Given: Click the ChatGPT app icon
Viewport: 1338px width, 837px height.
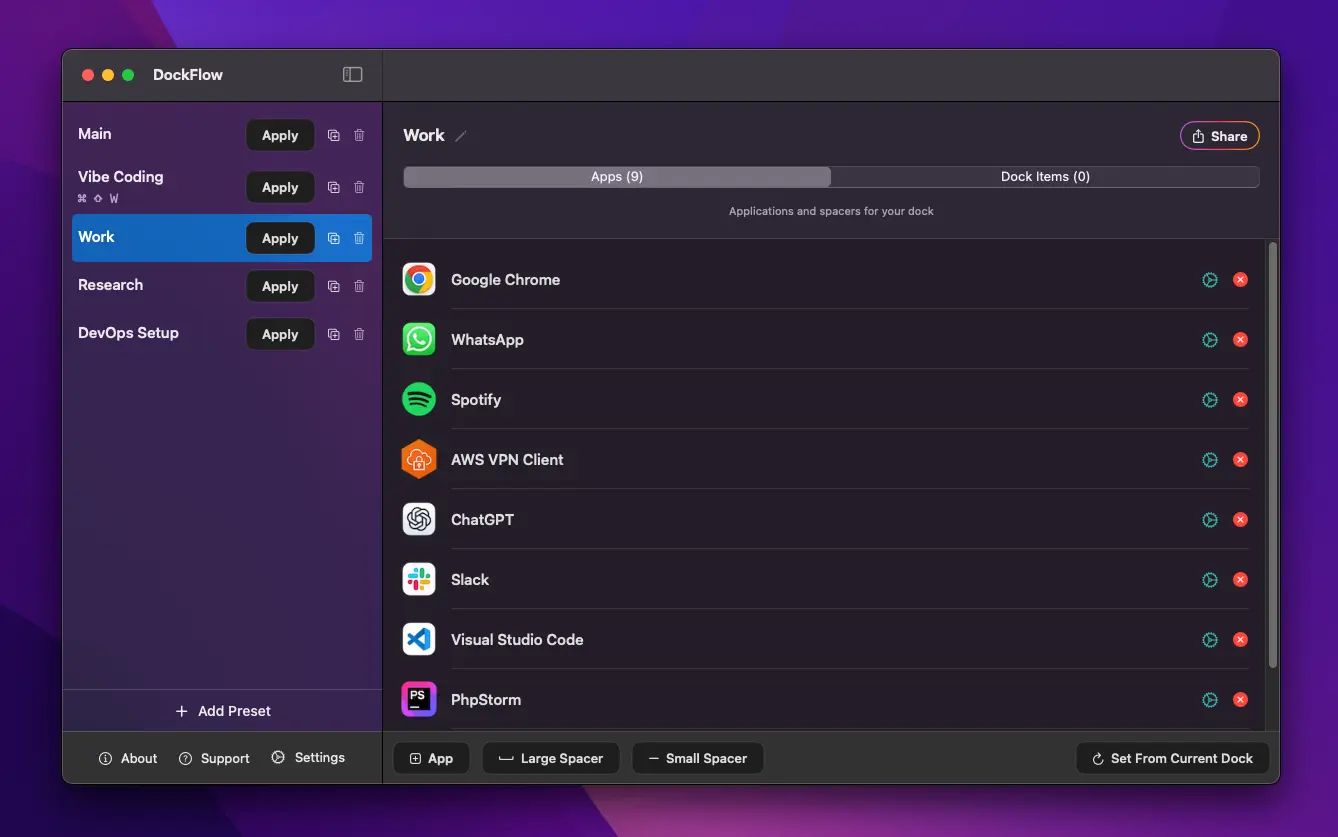Looking at the screenshot, I should pyautogui.click(x=419, y=519).
